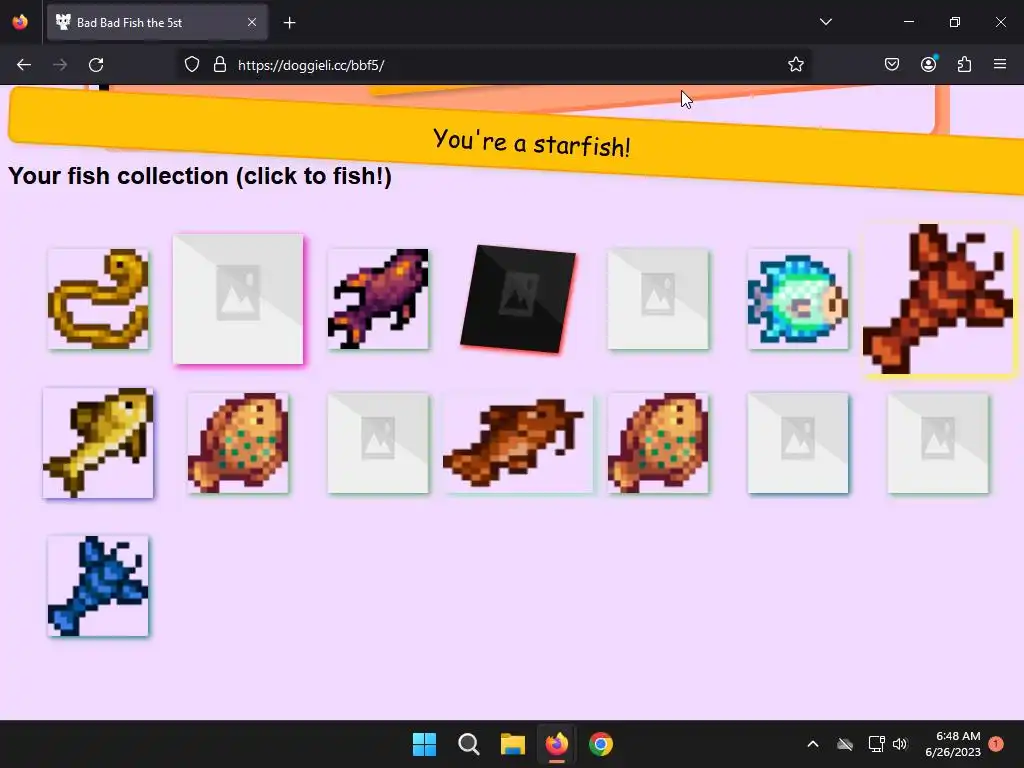Open the Firefox hamburger menu
This screenshot has height=768, width=1024.
coord(1000,65)
